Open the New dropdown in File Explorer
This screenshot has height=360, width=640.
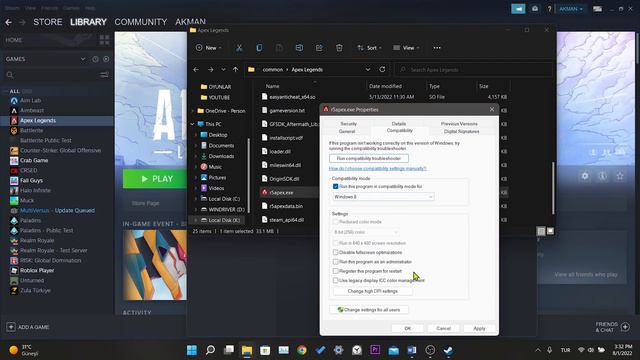click(x=209, y=48)
